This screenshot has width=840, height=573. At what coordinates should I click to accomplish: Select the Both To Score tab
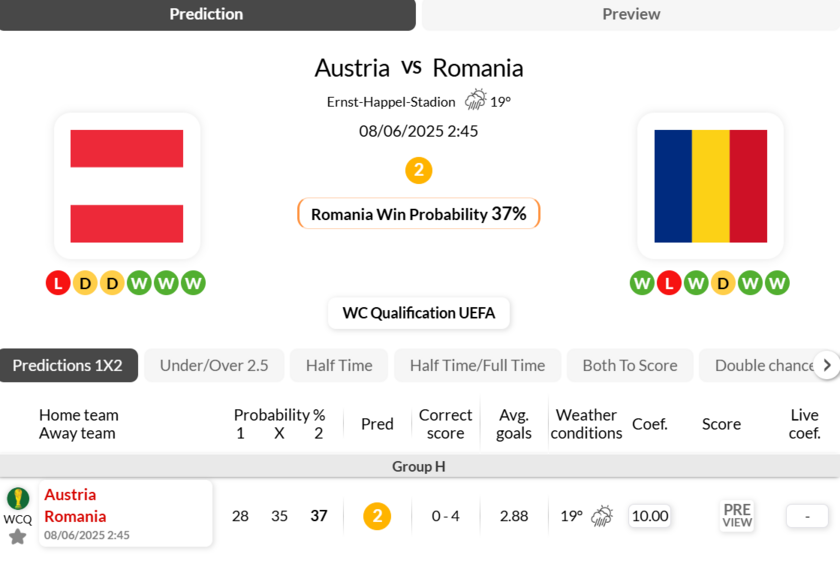630,365
